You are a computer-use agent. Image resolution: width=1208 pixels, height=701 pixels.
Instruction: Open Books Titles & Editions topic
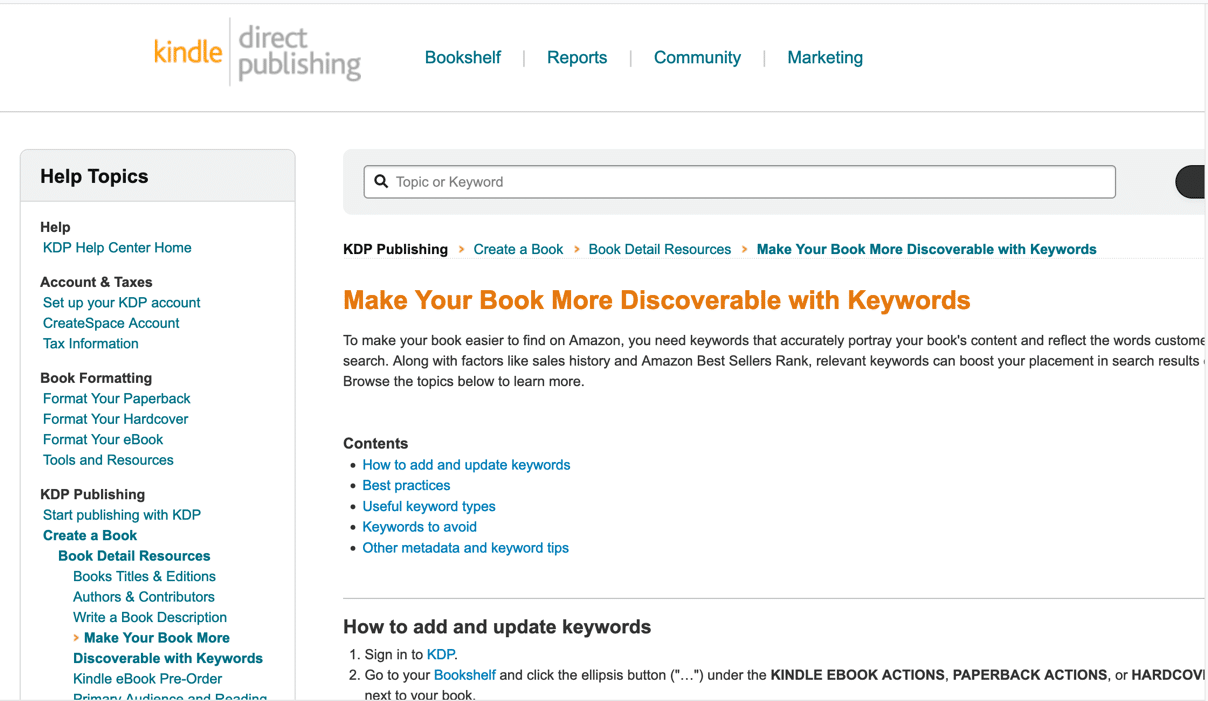(144, 577)
